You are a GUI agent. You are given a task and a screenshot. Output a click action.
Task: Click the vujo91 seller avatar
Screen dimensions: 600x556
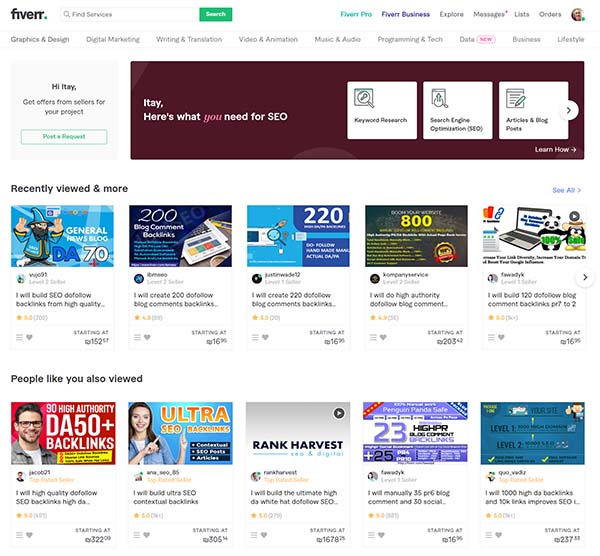pos(21,279)
